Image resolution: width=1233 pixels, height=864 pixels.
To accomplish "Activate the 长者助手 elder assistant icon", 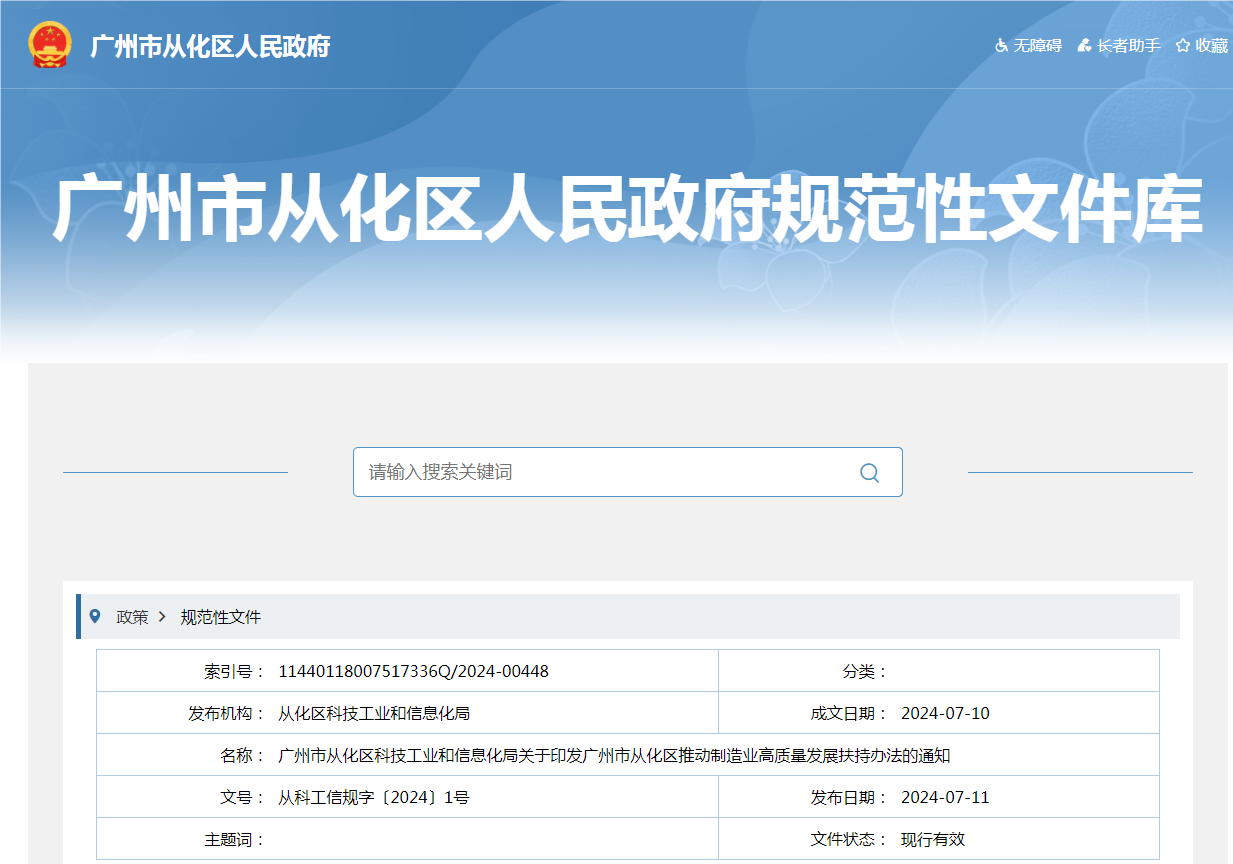I will click(1084, 46).
